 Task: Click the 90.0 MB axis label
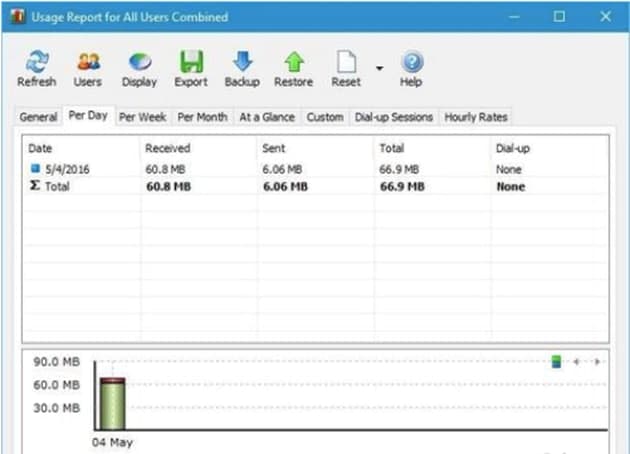tap(57, 362)
